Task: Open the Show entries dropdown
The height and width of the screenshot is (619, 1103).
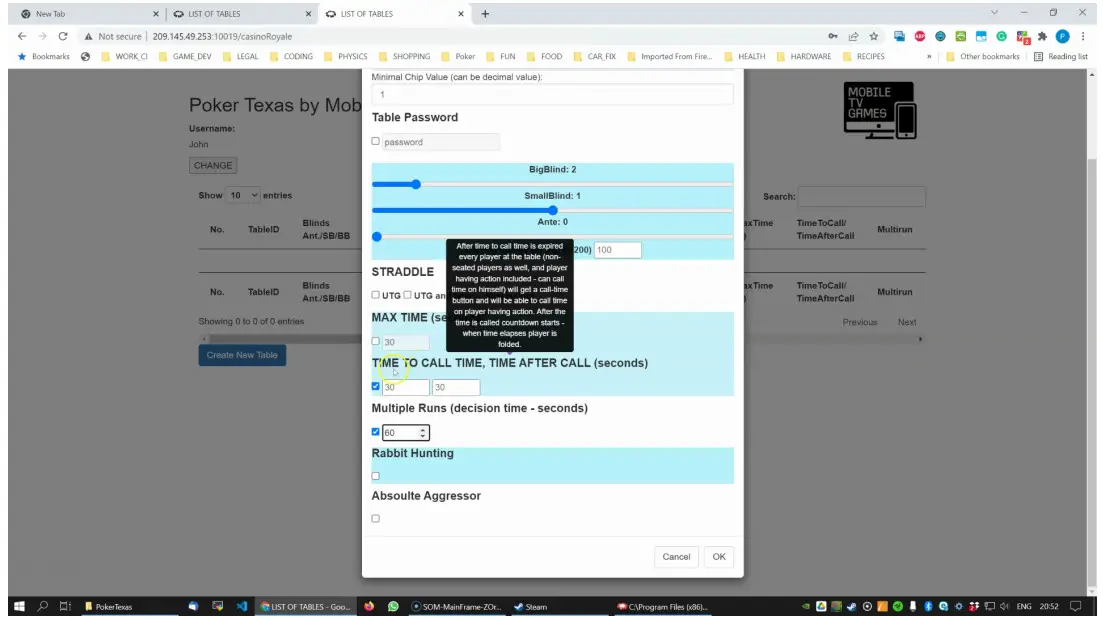Action: tap(243, 196)
